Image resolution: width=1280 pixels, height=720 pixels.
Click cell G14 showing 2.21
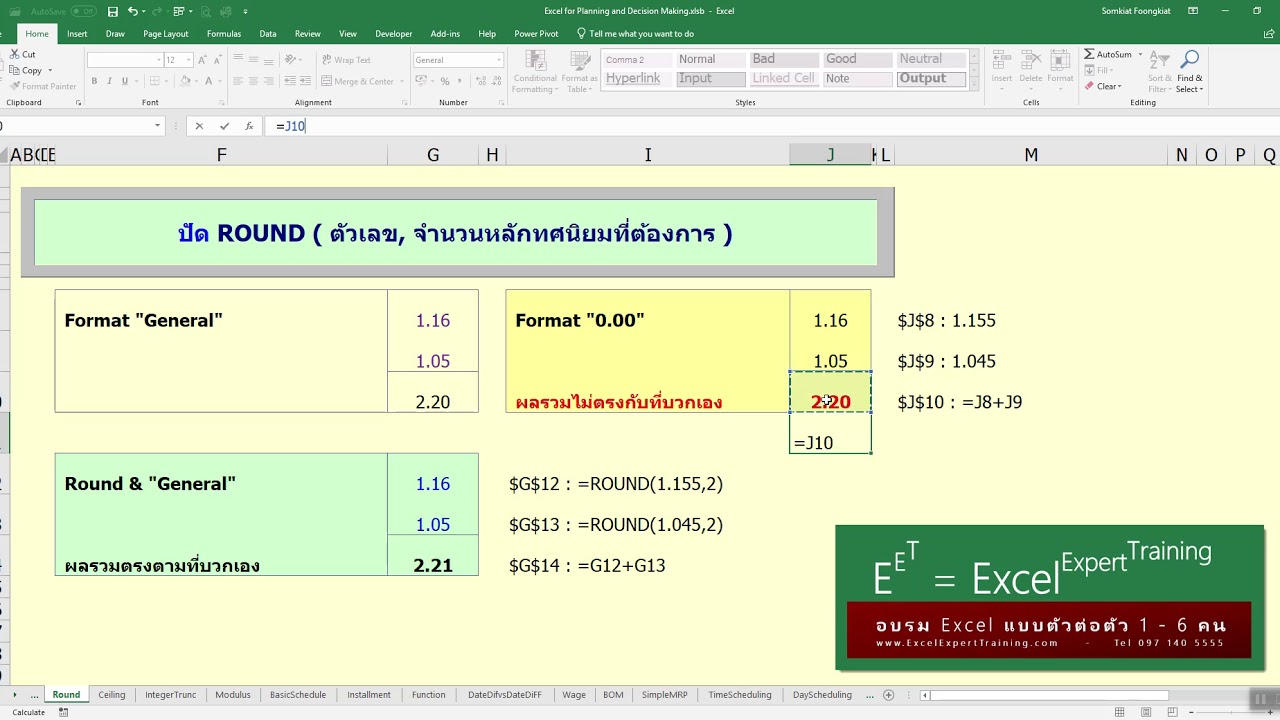(433, 565)
